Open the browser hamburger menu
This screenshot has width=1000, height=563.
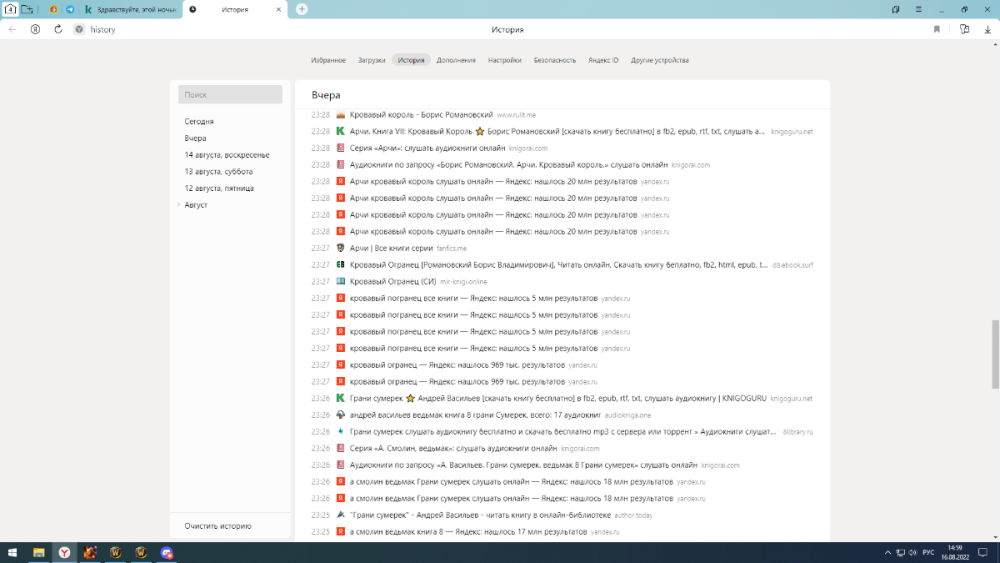pyautogui.click(x=918, y=10)
